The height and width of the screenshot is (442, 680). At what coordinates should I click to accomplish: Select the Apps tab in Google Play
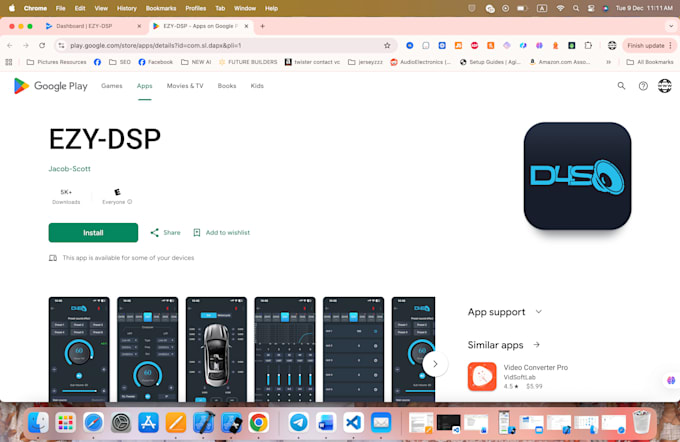[x=144, y=86]
